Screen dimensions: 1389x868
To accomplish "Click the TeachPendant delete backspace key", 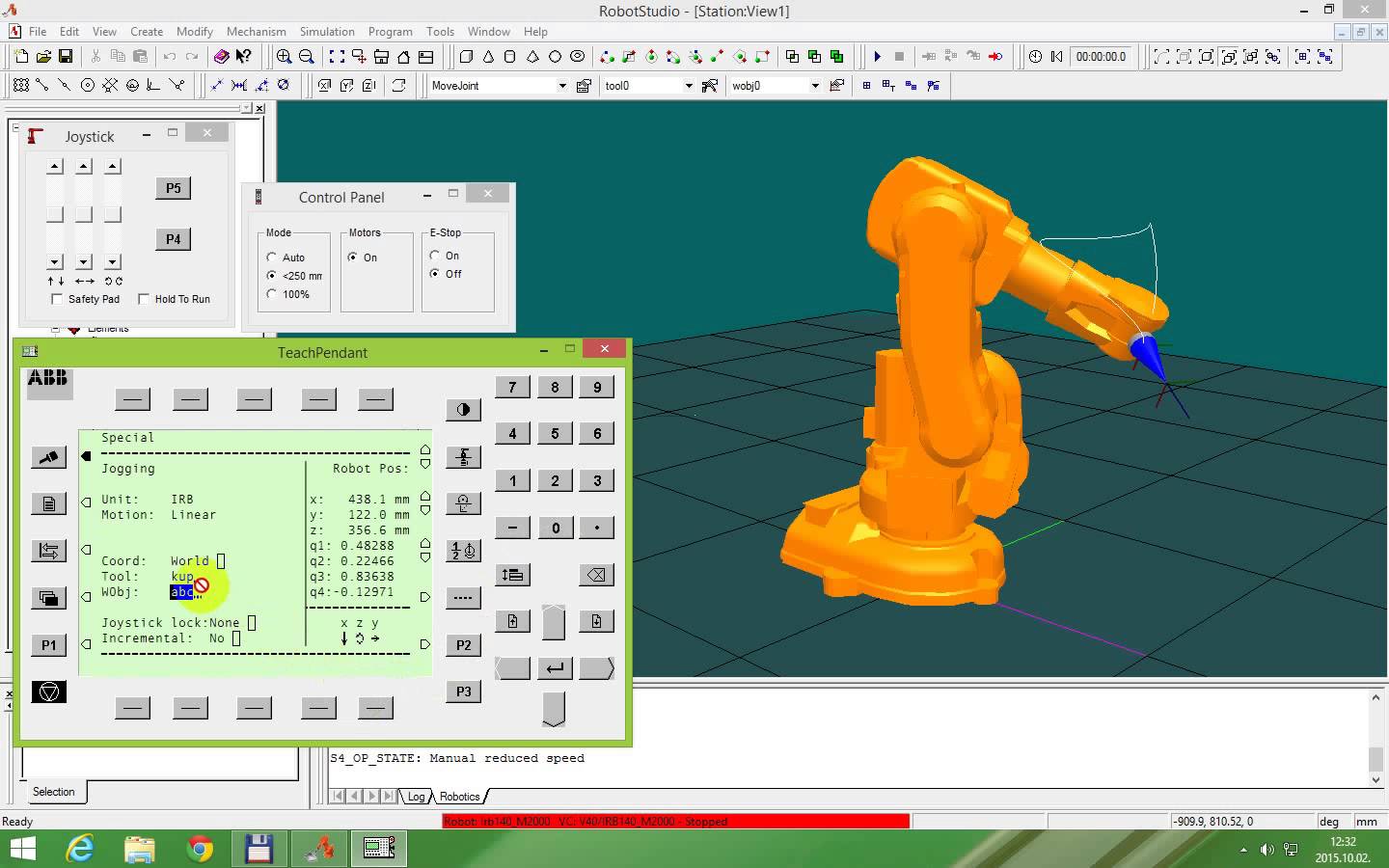I will click(596, 575).
